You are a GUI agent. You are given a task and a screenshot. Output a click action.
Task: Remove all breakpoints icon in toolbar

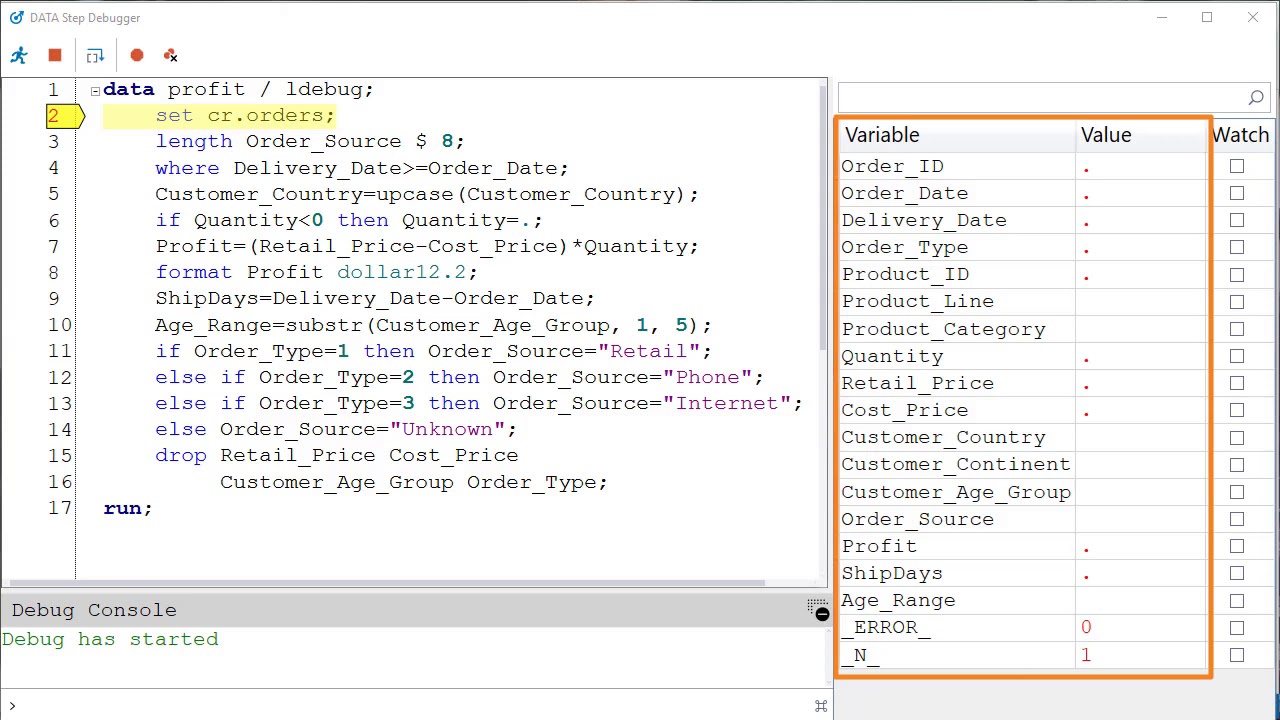tap(170, 56)
